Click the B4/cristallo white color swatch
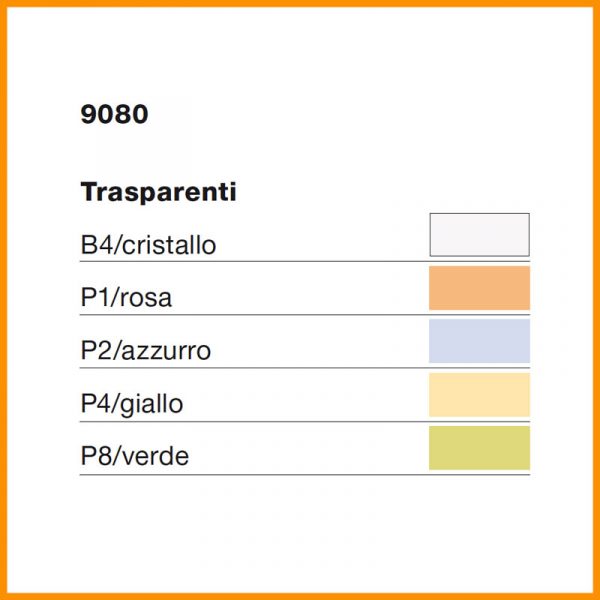This screenshot has width=600, height=600. point(479,235)
